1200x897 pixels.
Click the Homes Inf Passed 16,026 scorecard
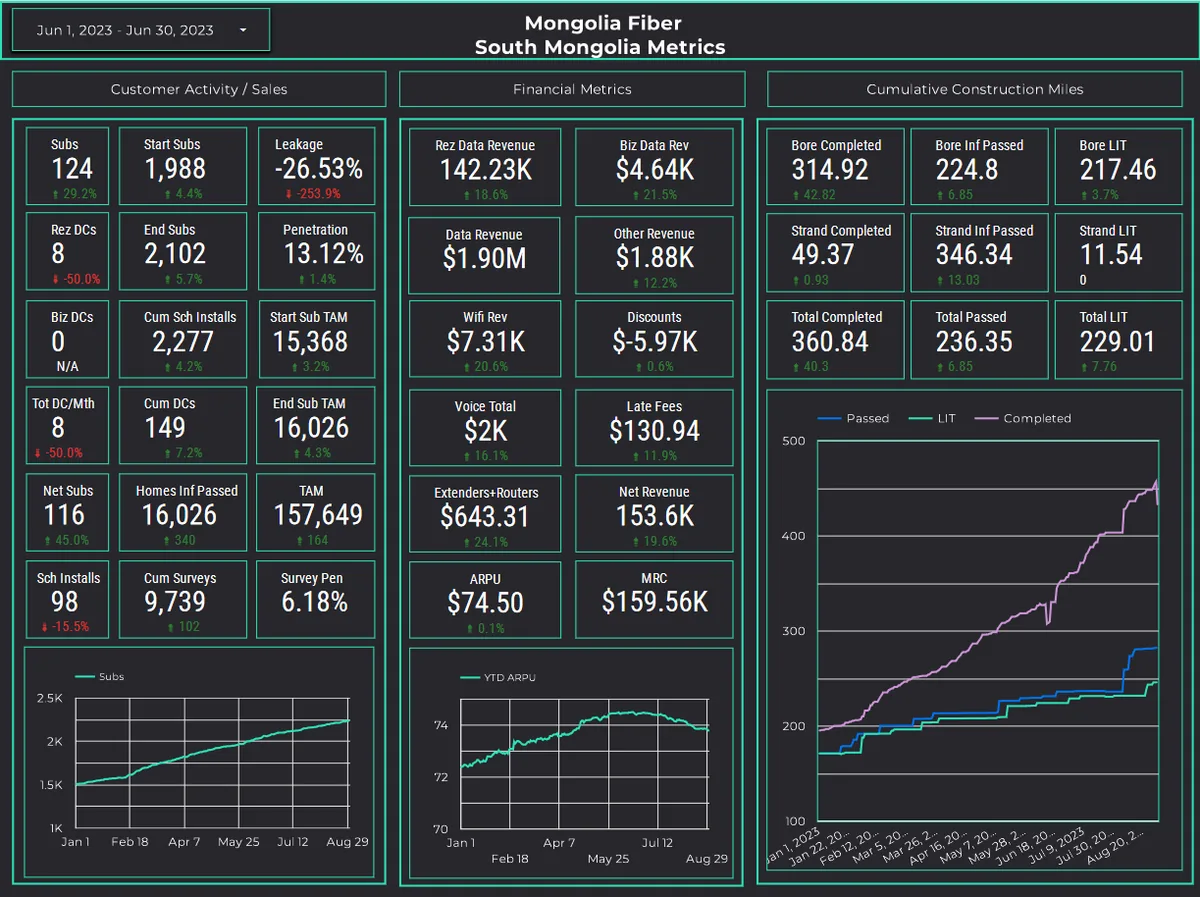[183, 514]
